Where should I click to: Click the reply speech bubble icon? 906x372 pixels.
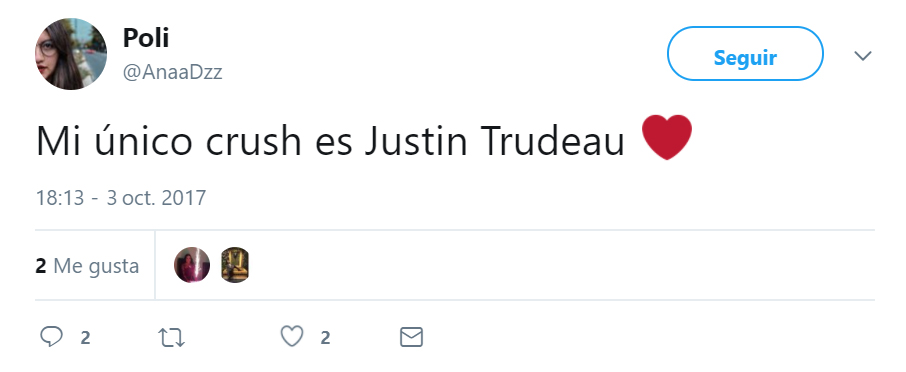[51, 337]
